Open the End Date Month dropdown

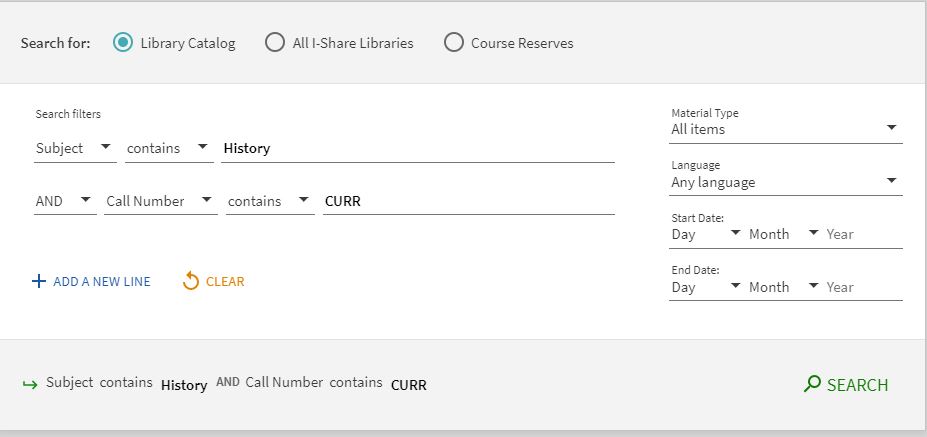pos(783,287)
